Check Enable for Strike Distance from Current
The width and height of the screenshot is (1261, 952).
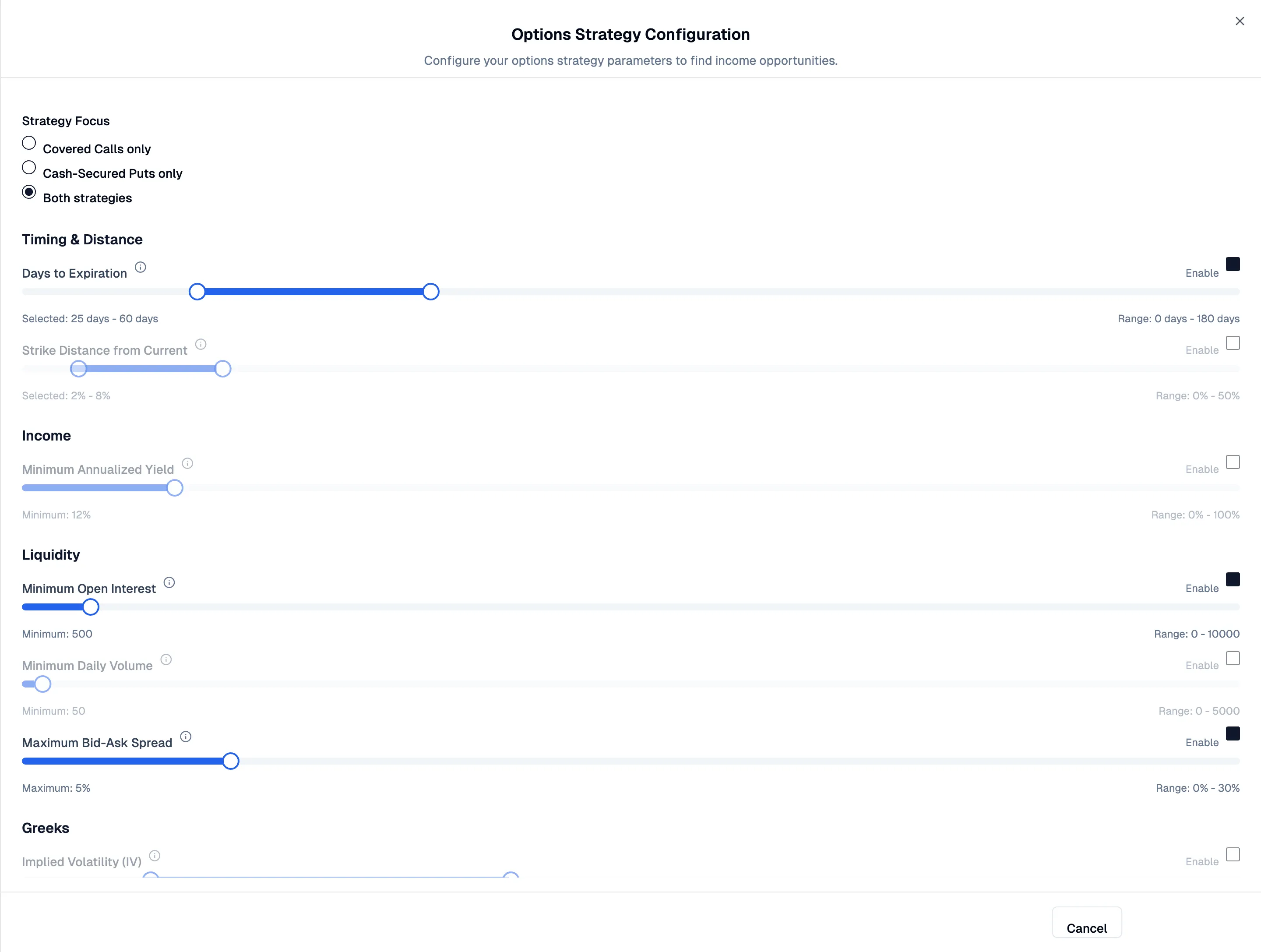pos(1233,342)
